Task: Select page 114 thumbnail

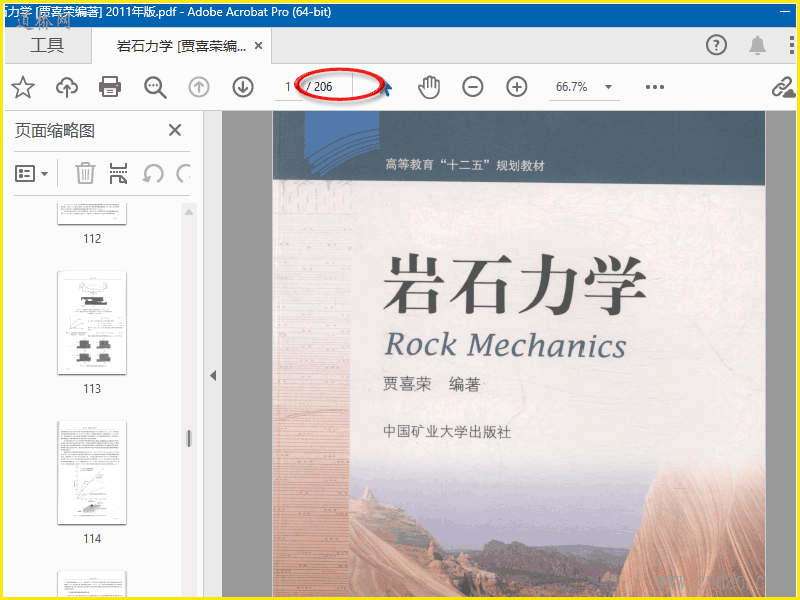Action: 92,472
